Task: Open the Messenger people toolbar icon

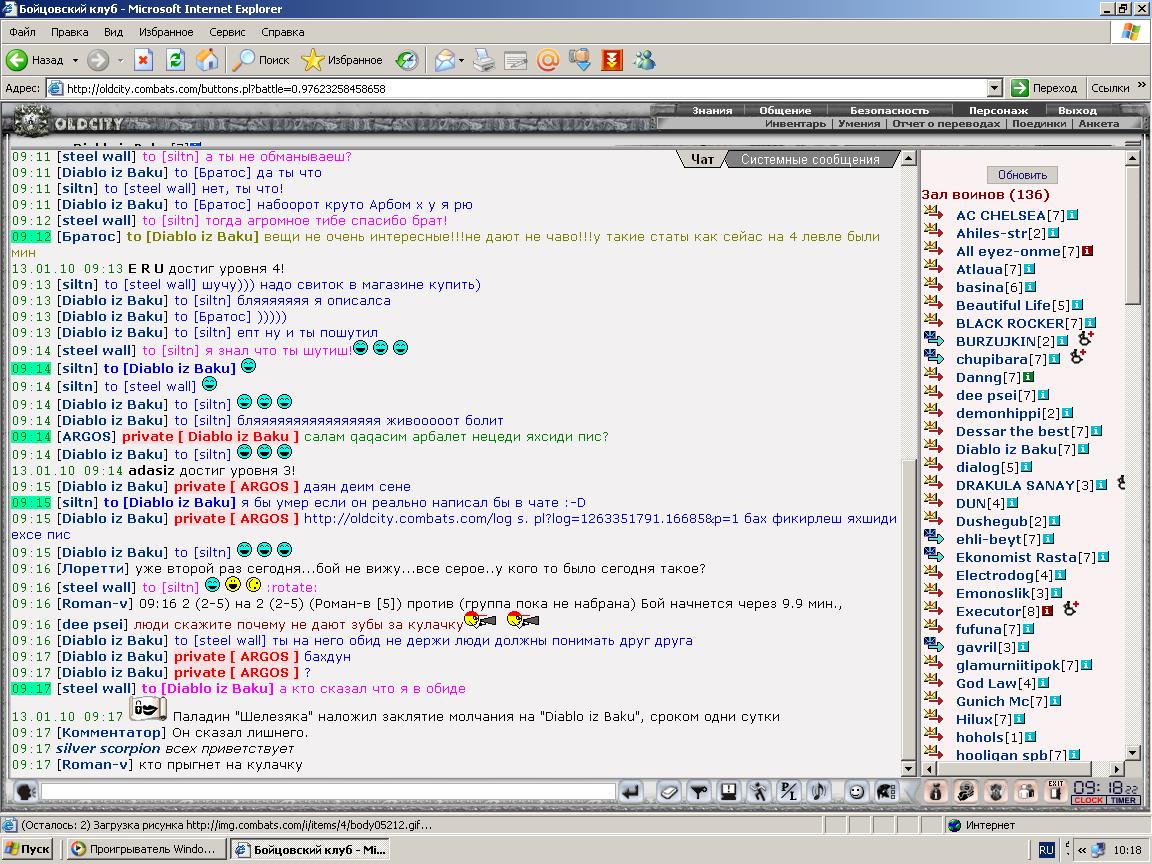Action: pos(644,60)
